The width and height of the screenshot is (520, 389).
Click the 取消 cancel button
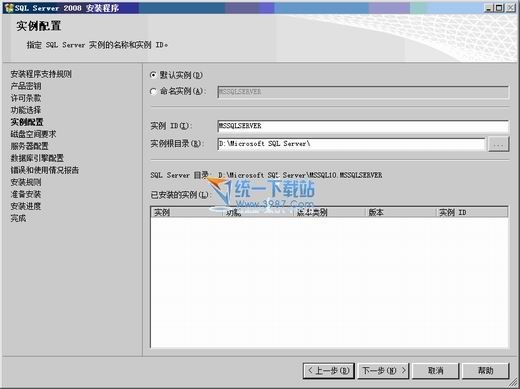pyautogui.click(x=435, y=371)
